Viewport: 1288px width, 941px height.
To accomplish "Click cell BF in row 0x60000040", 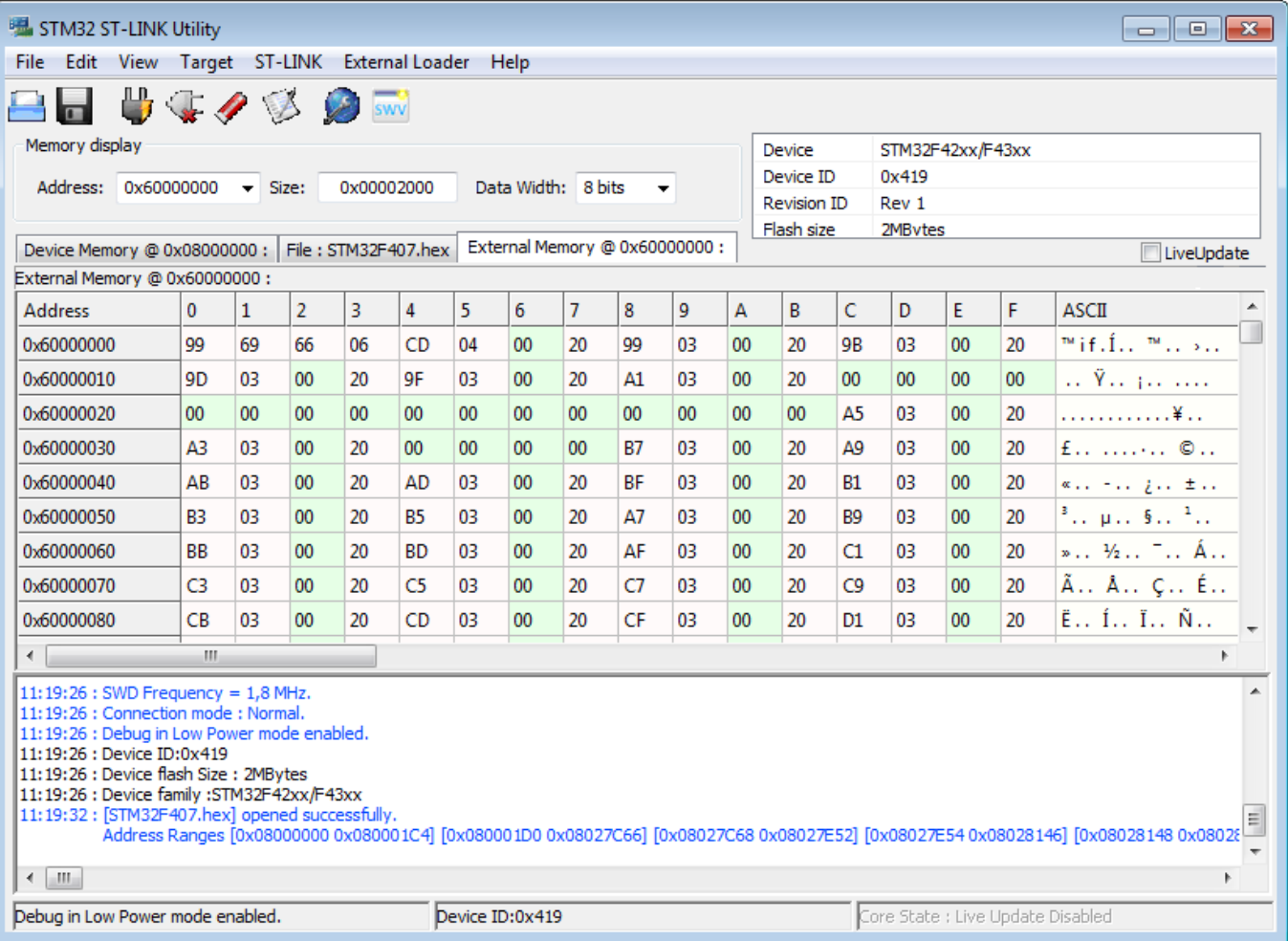I will [645, 483].
